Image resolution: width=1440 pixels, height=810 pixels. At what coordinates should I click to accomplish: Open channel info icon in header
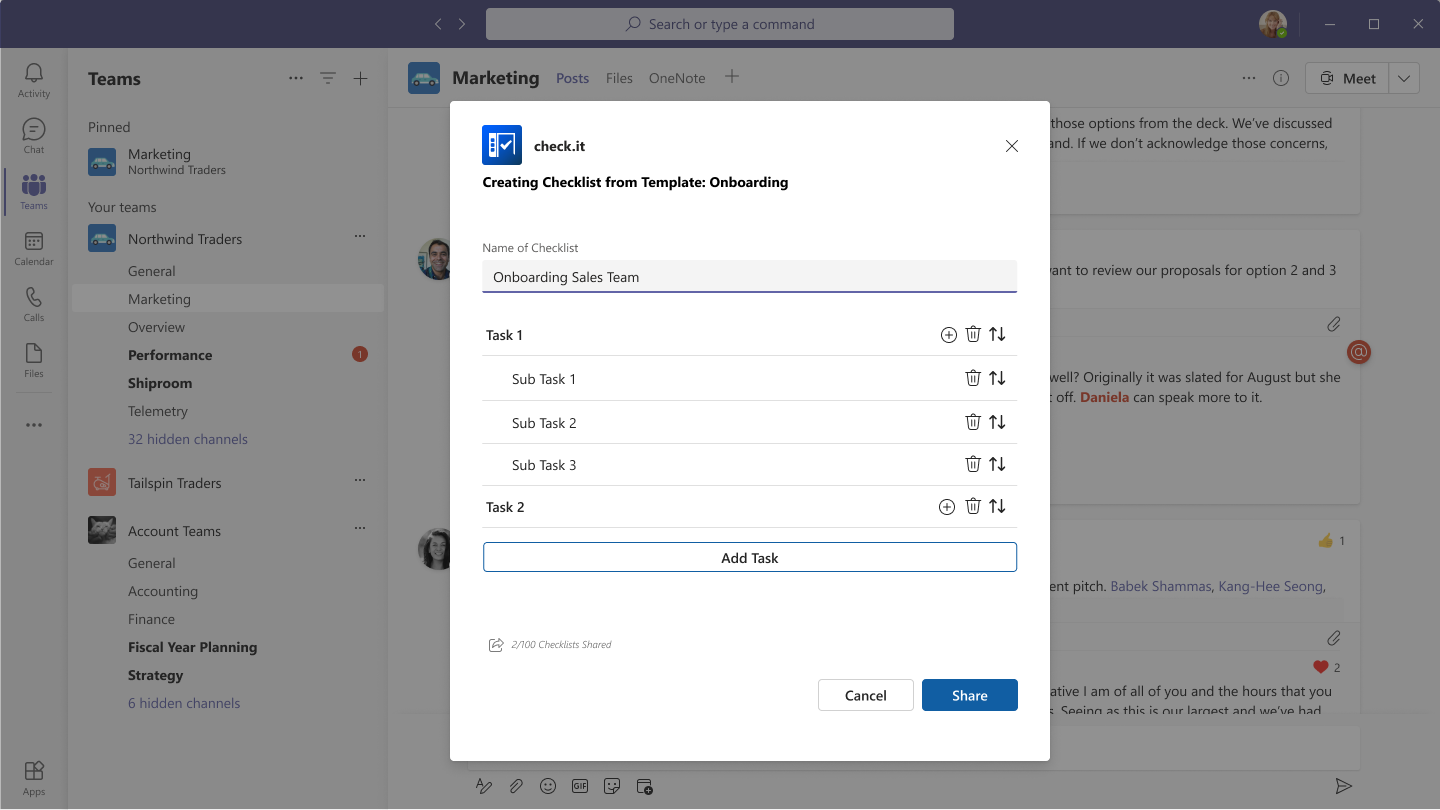coord(1280,78)
